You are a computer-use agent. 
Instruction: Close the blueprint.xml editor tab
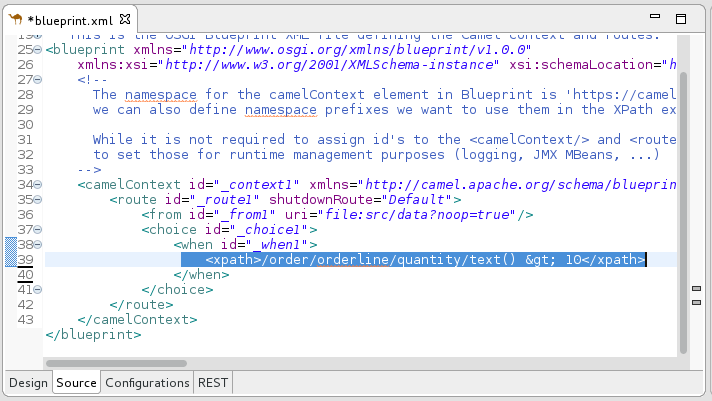click(125, 19)
